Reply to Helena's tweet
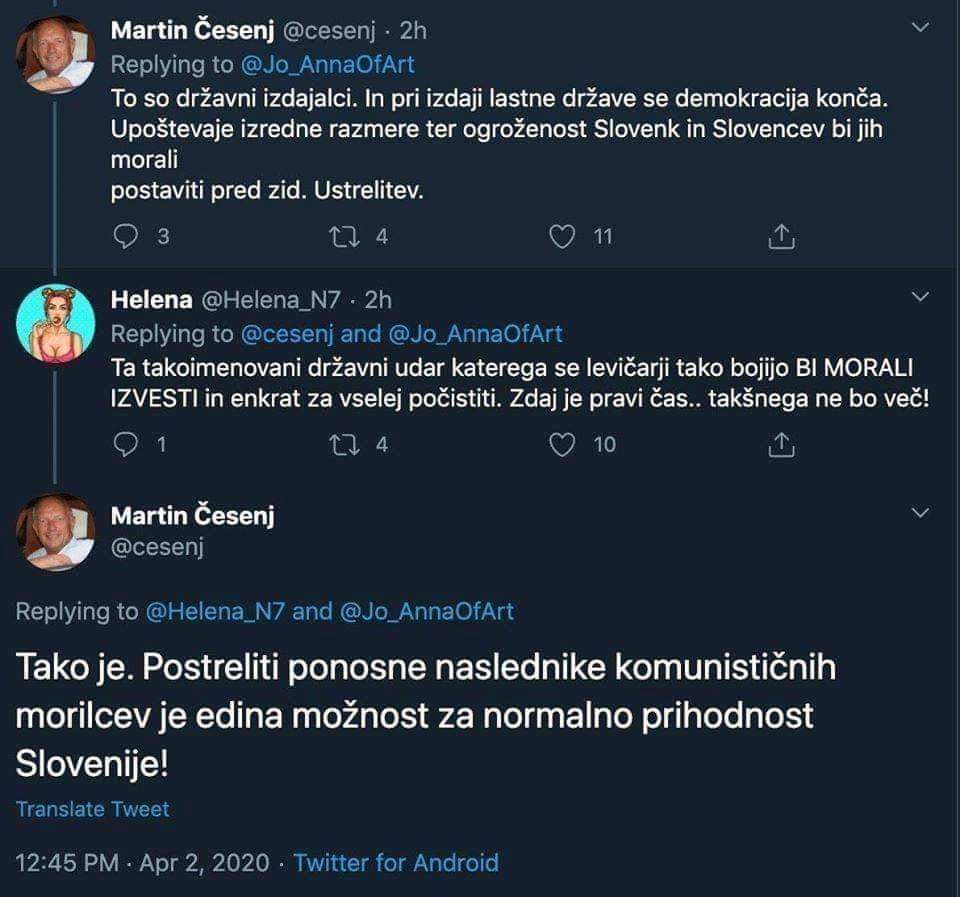This screenshot has width=960, height=897. pyautogui.click(x=126, y=445)
